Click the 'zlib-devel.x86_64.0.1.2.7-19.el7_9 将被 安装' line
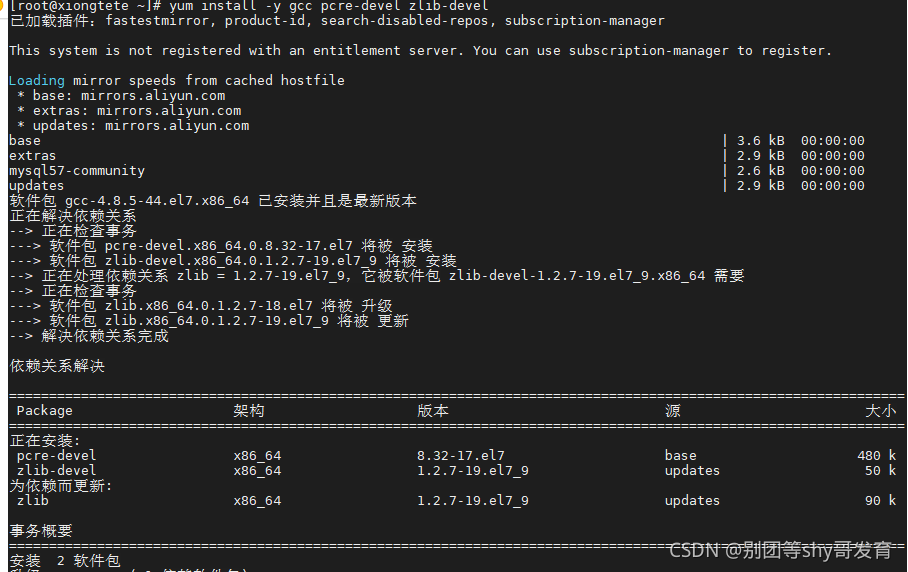 233,261
